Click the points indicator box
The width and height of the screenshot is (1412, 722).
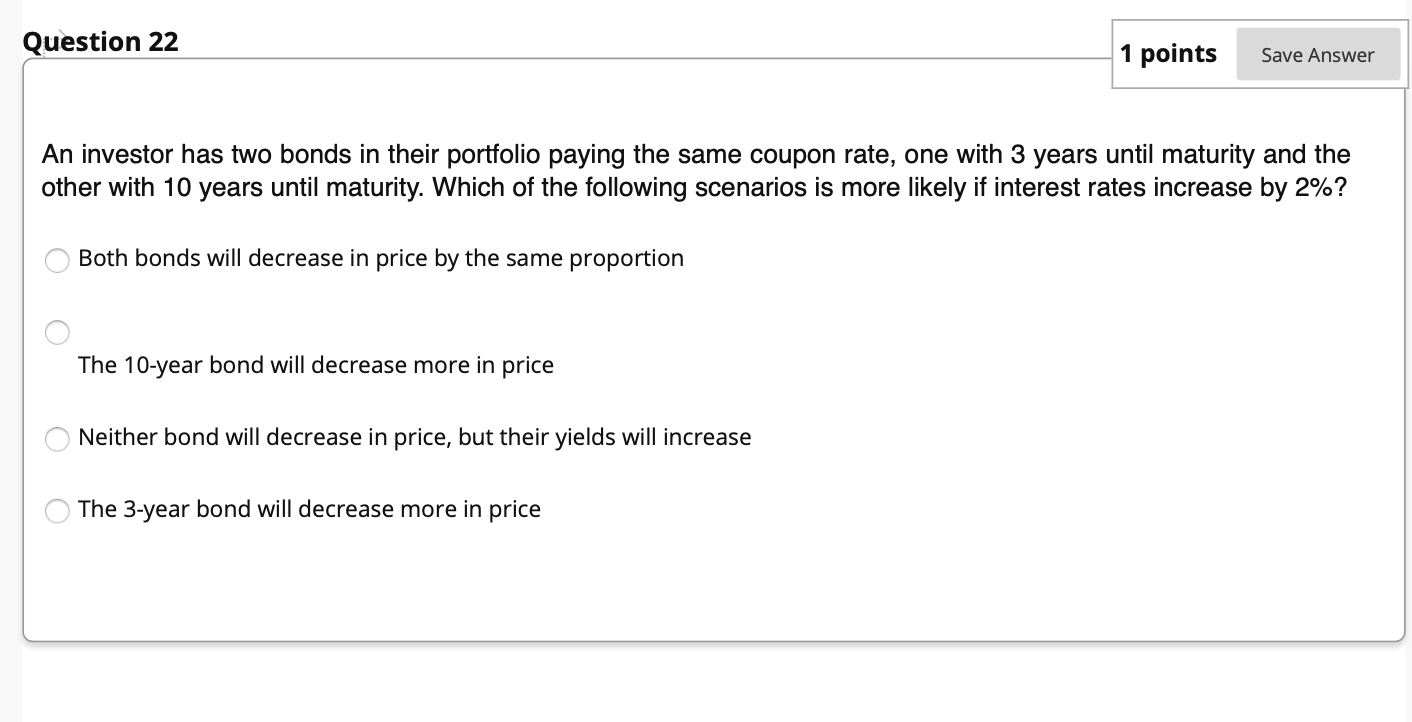tap(1169, 54)
